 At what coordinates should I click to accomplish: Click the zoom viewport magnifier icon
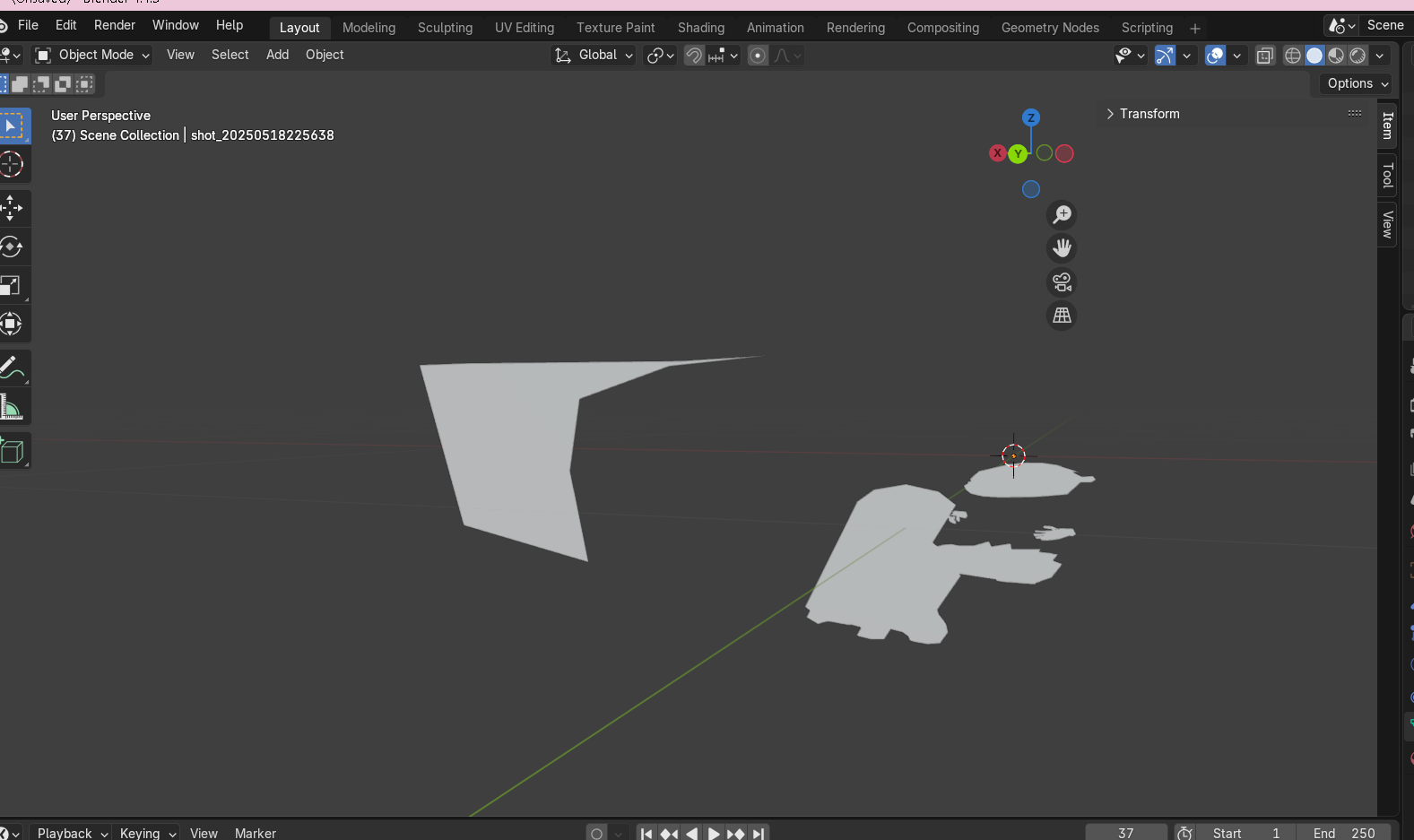tap(1062, 214)
